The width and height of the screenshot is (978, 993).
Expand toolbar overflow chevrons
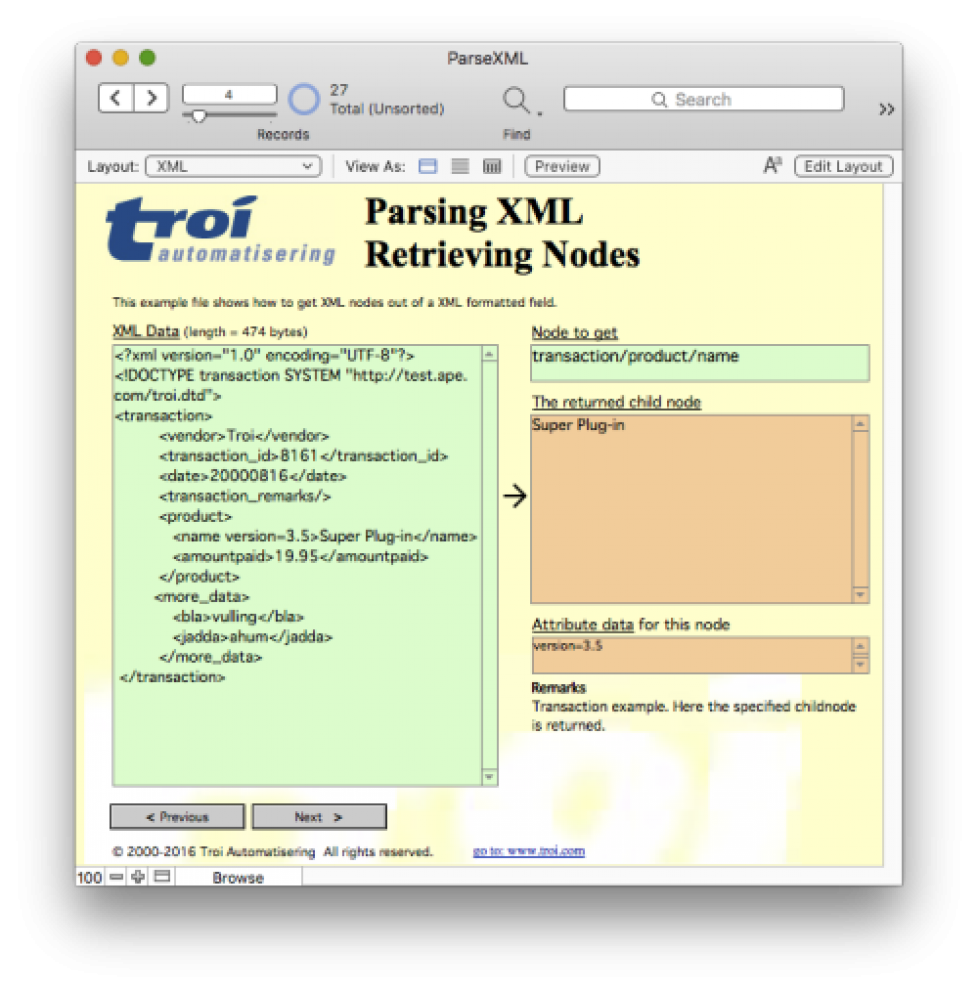pos(886,110)
